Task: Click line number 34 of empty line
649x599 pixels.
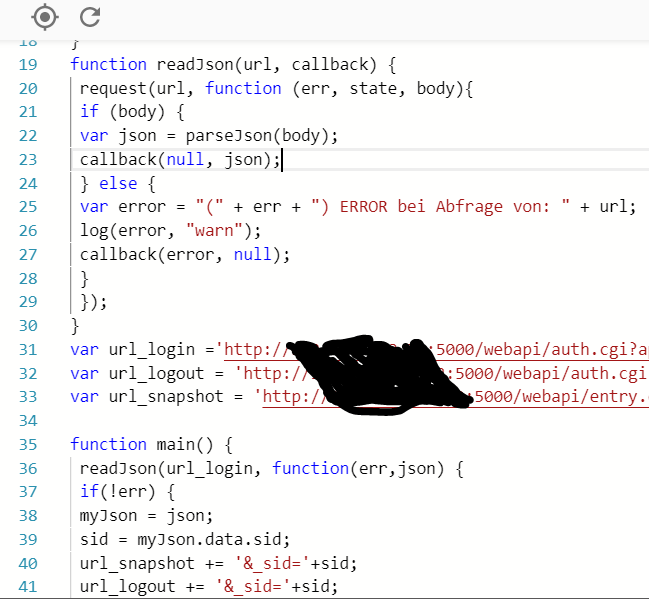Action: [x=28, y=421]
